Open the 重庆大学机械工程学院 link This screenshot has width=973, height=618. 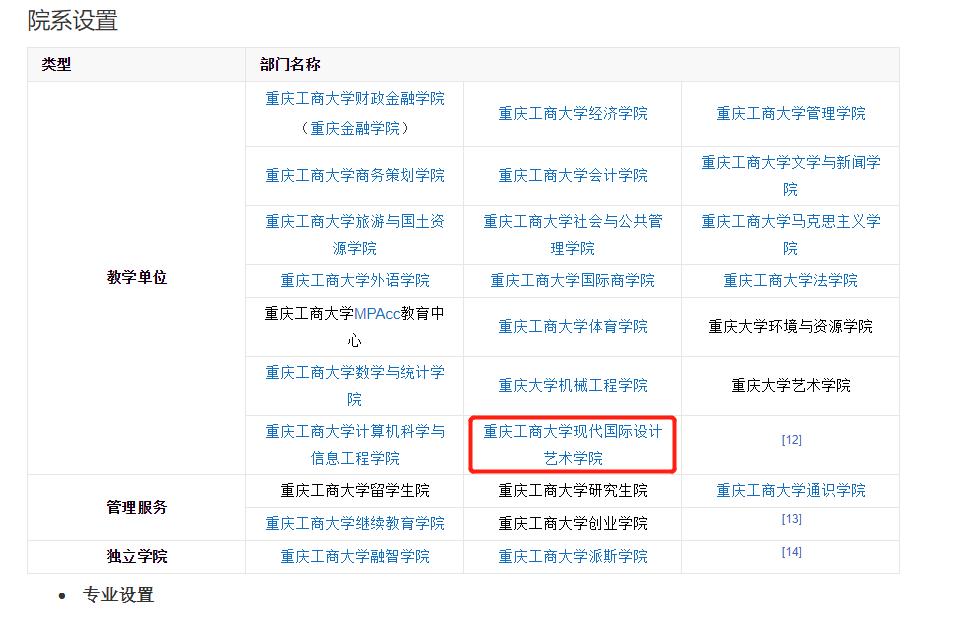tap(572, 385)
